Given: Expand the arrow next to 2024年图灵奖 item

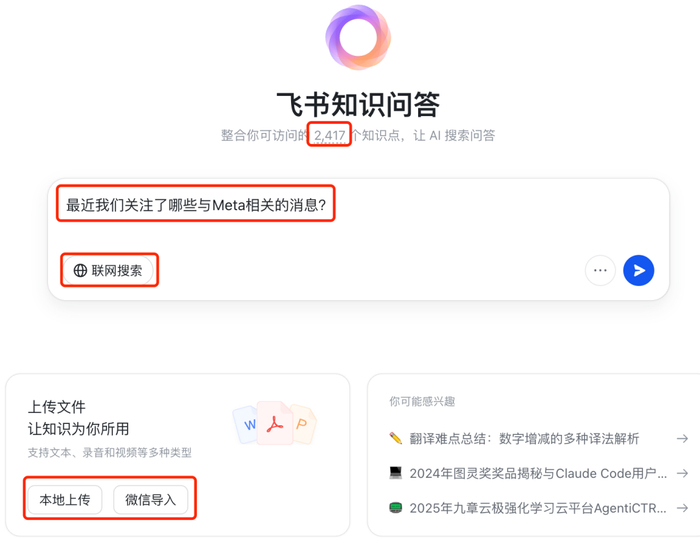Looking at the screenshot, I should (682, 473).
